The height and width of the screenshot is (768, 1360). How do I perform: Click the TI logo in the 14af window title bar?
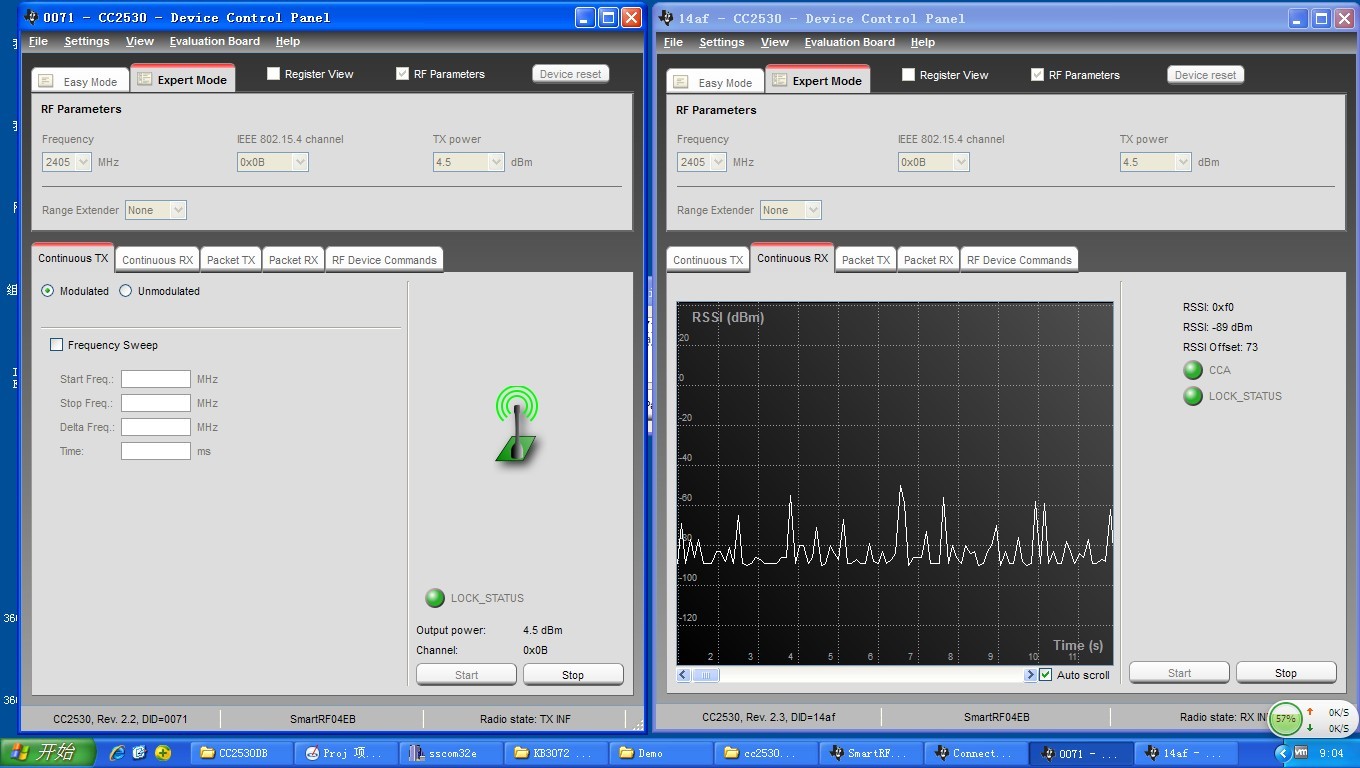pyautogui.click(x=665, y=18)
